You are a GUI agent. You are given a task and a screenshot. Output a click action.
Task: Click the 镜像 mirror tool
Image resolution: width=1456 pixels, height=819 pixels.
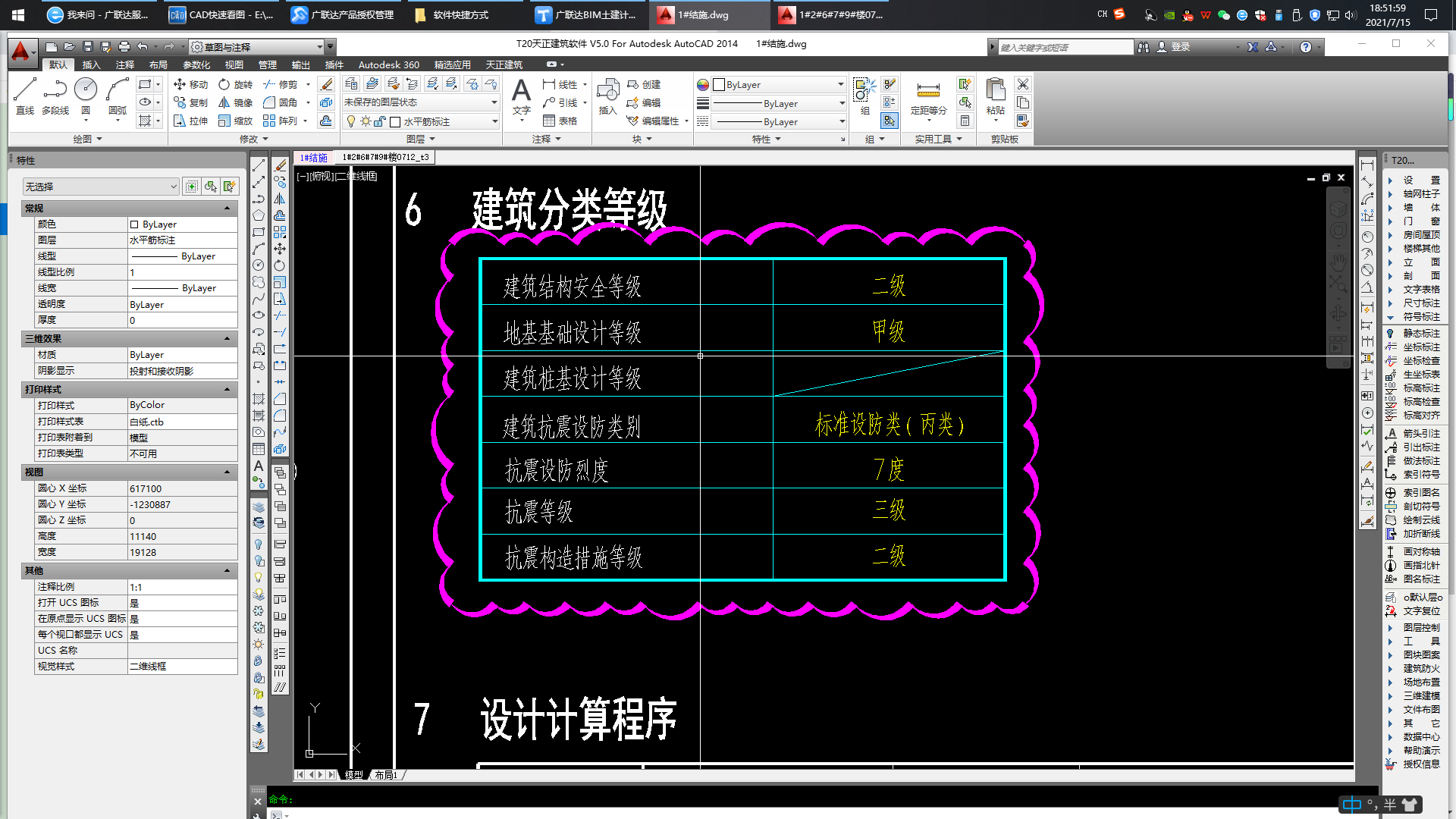pyautogui.click(x=235, y=102)
